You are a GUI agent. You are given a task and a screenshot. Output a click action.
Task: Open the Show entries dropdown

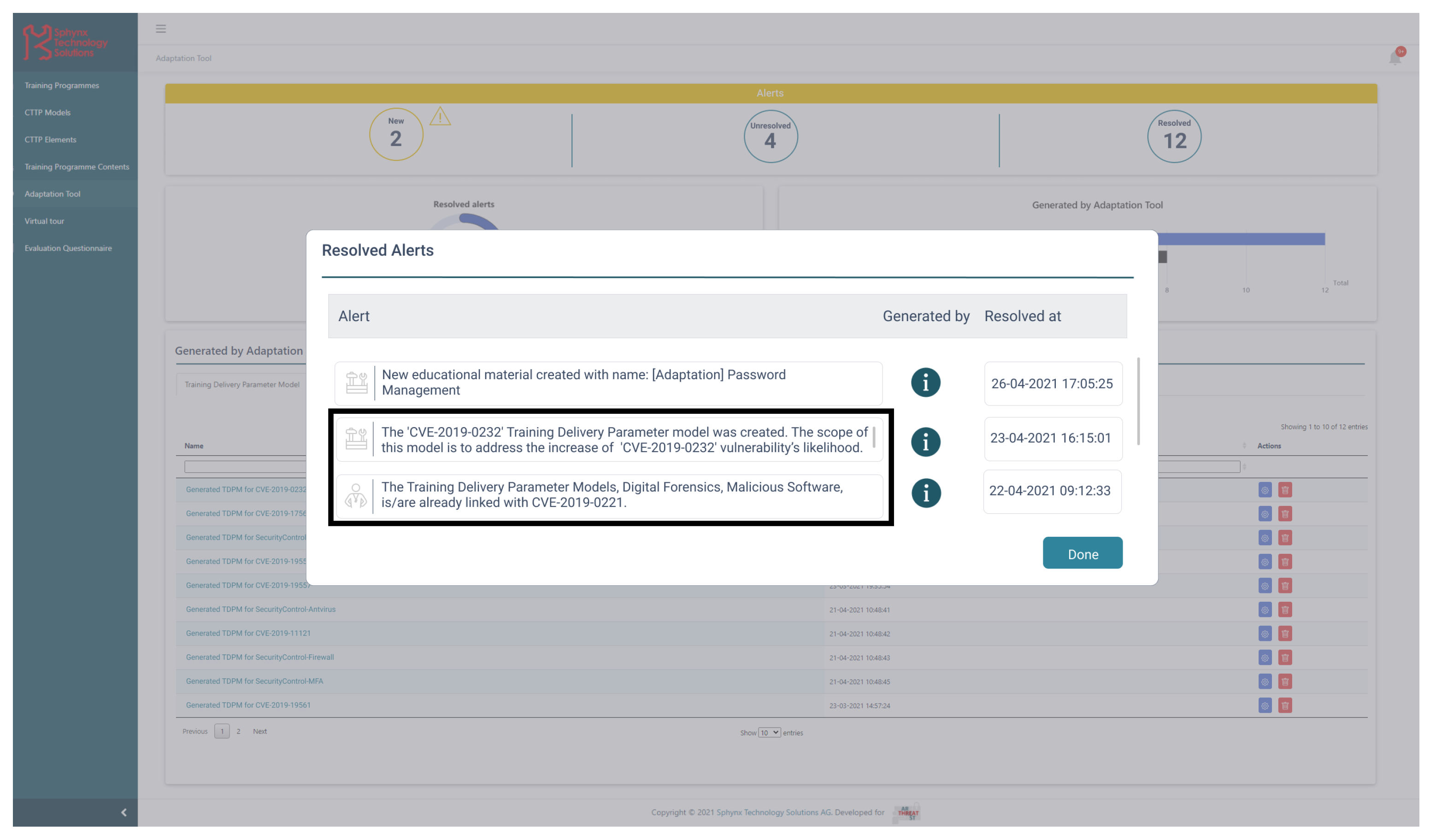click(x=769, y=733)
